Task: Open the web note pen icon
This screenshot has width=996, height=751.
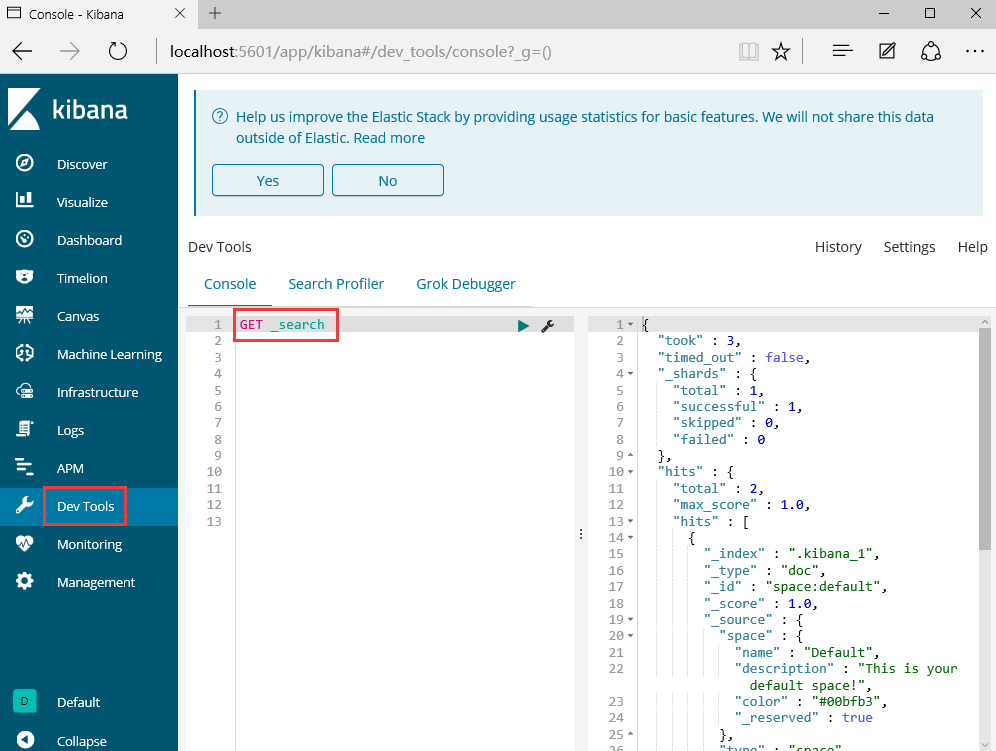Action: (x=887, y=51)
